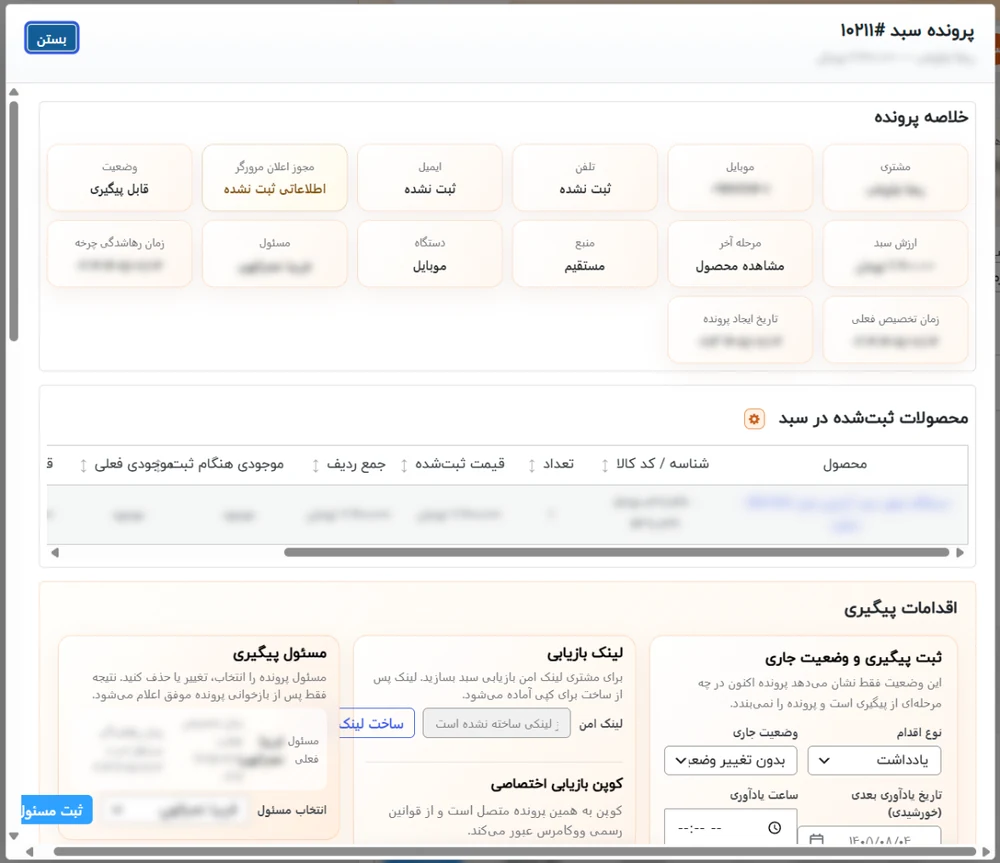Screen dimensions: 1000x863
Task: Click the بستن close button
Action: (x=52, y=38)
